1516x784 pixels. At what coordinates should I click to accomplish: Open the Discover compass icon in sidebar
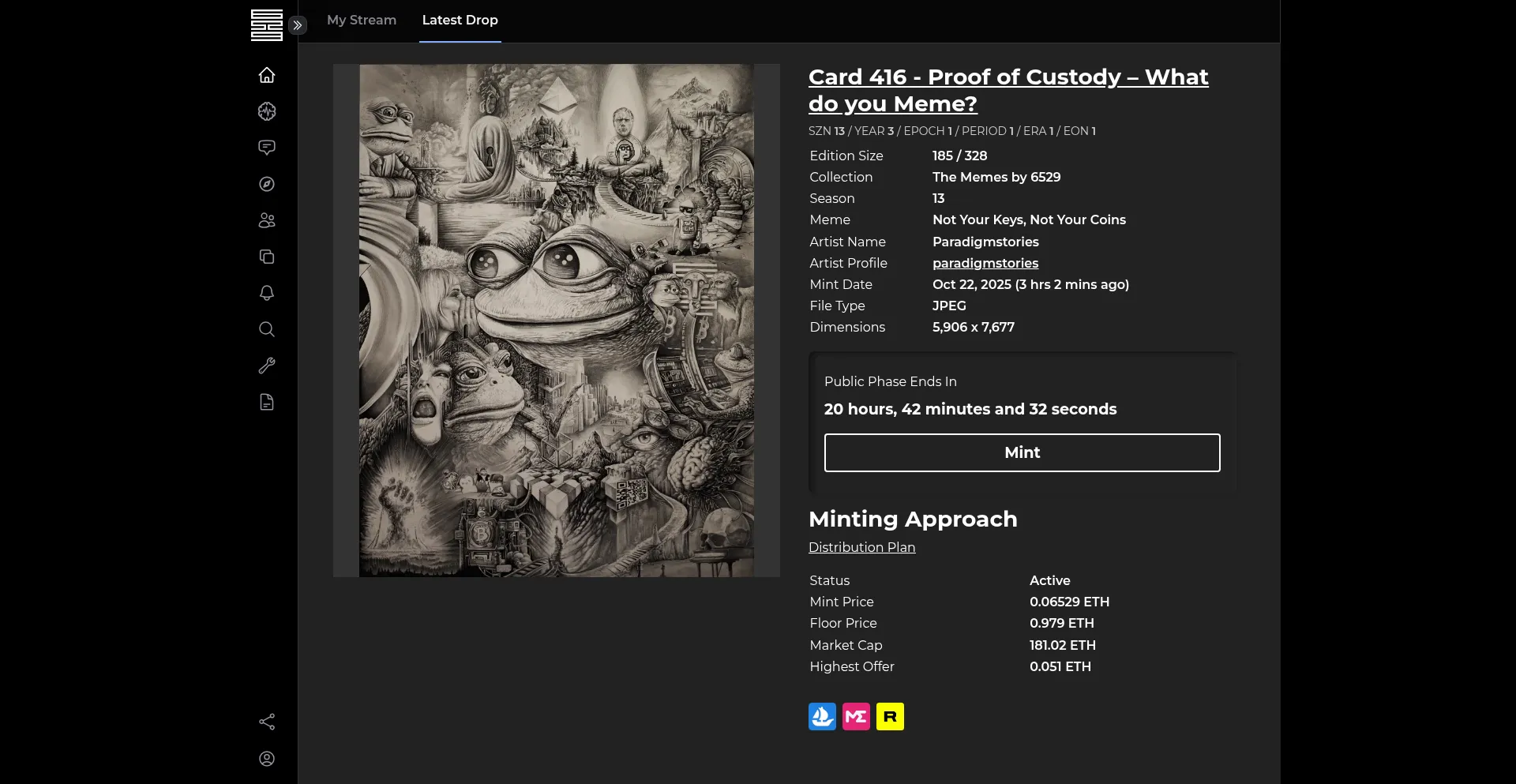click(x=267, y=184)
